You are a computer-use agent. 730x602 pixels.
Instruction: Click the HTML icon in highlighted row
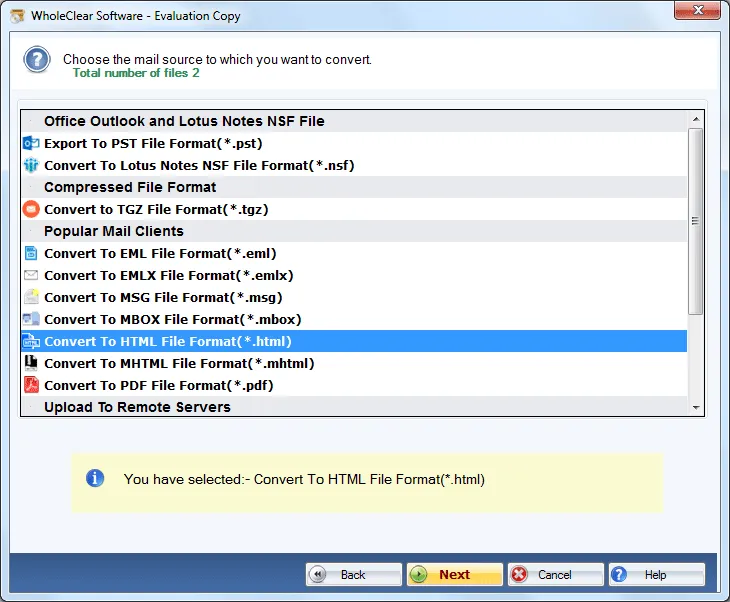(31, 341)
